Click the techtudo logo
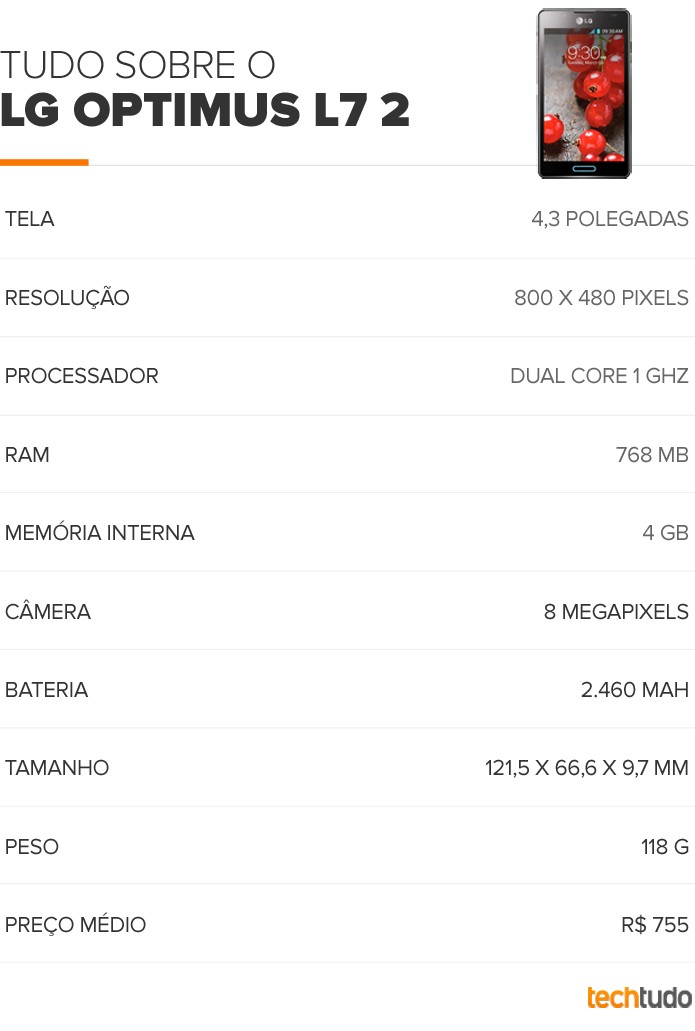This screenshot has width=695, height=1031. click(x=639, y=997)
